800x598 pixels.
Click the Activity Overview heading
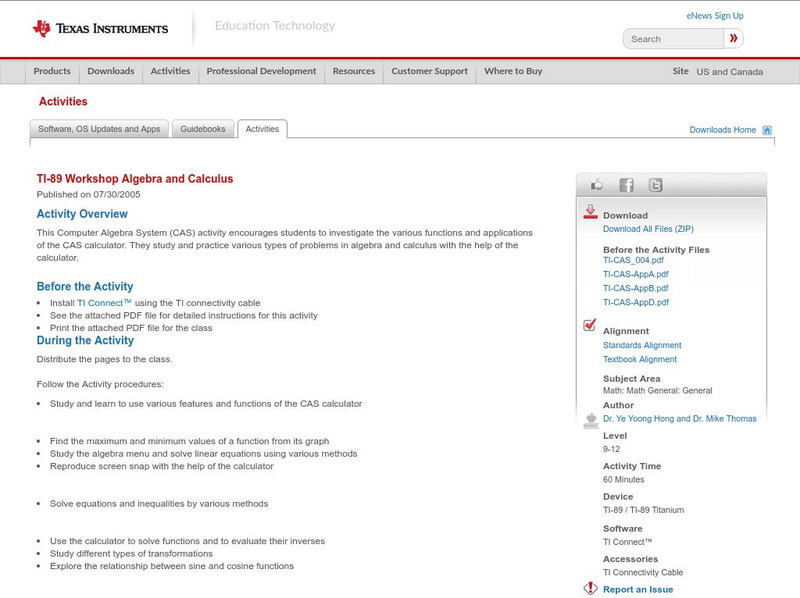(82, 214)
